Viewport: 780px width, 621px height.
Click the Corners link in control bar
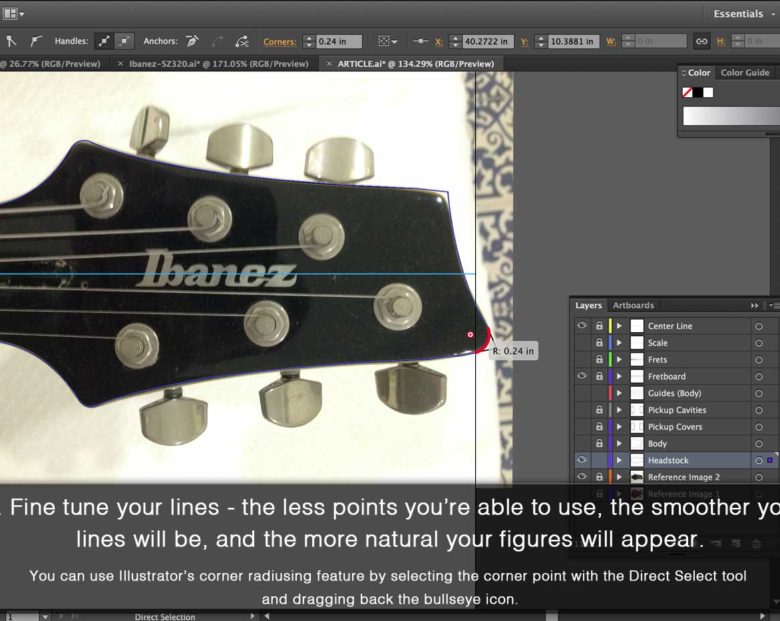click(x=279, y=42)
